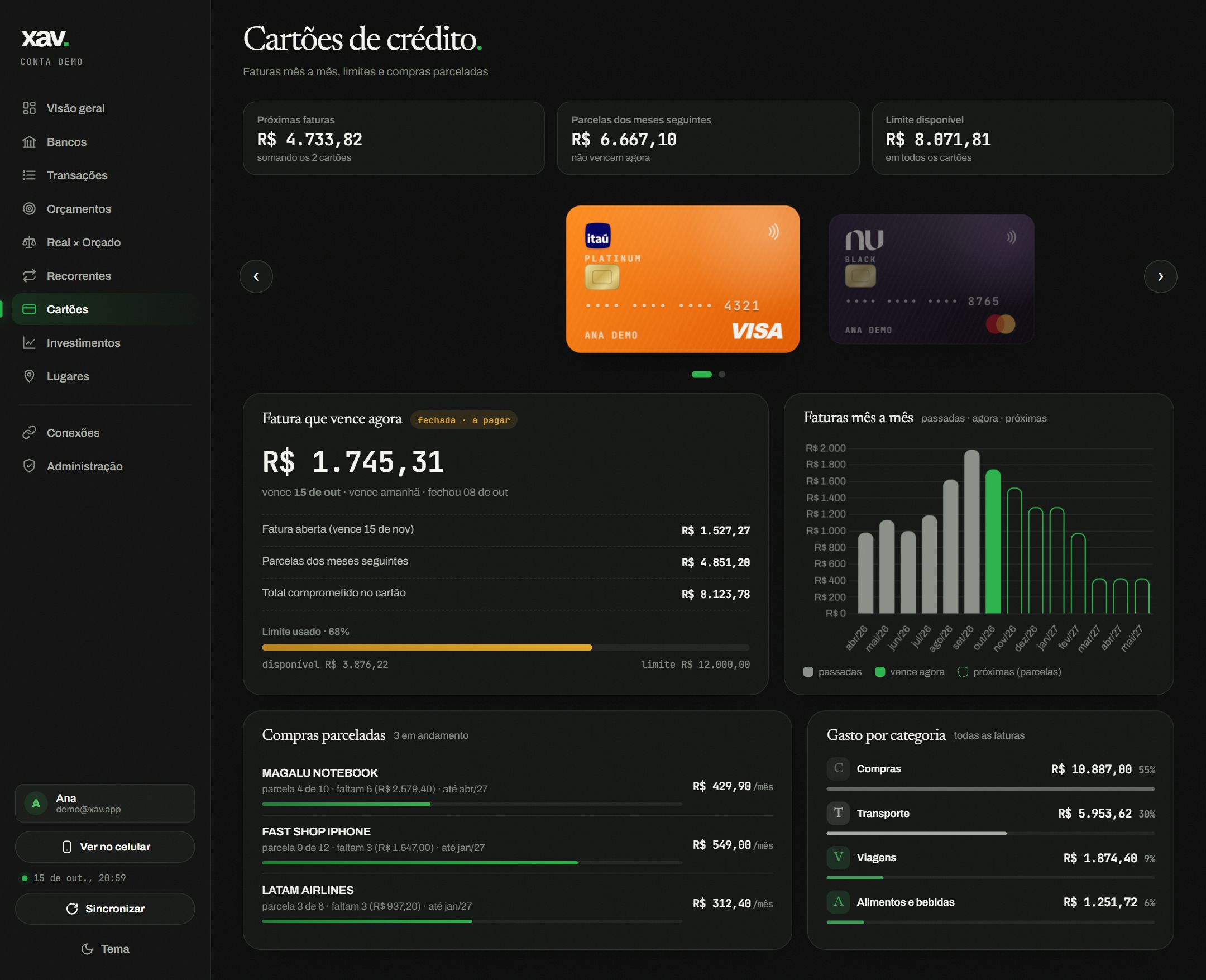Select the first green carousel indicator
Screen dimensions: 1206x980
click(x=701, y=374)
